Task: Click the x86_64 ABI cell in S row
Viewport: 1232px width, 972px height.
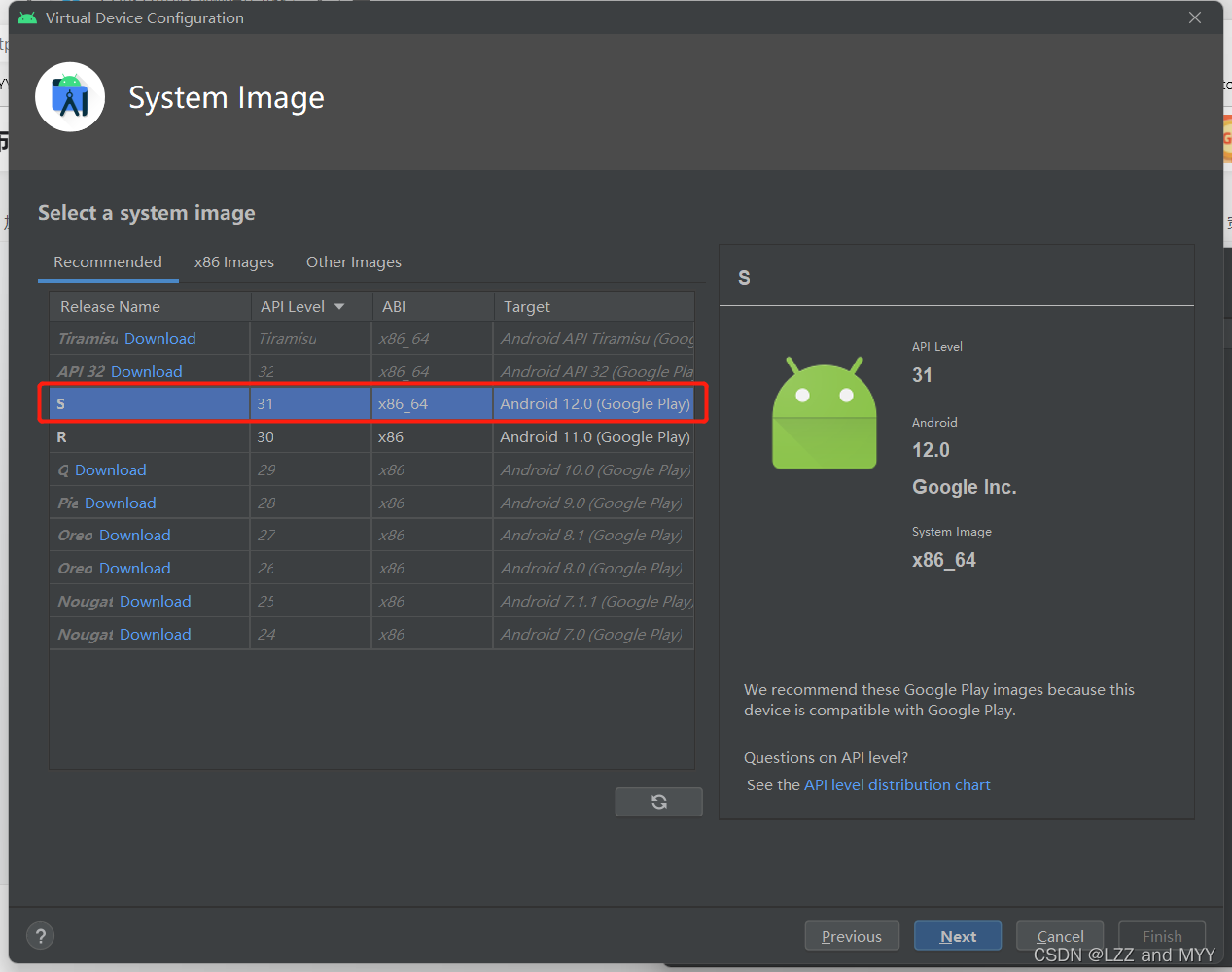Action: point(433,403)
